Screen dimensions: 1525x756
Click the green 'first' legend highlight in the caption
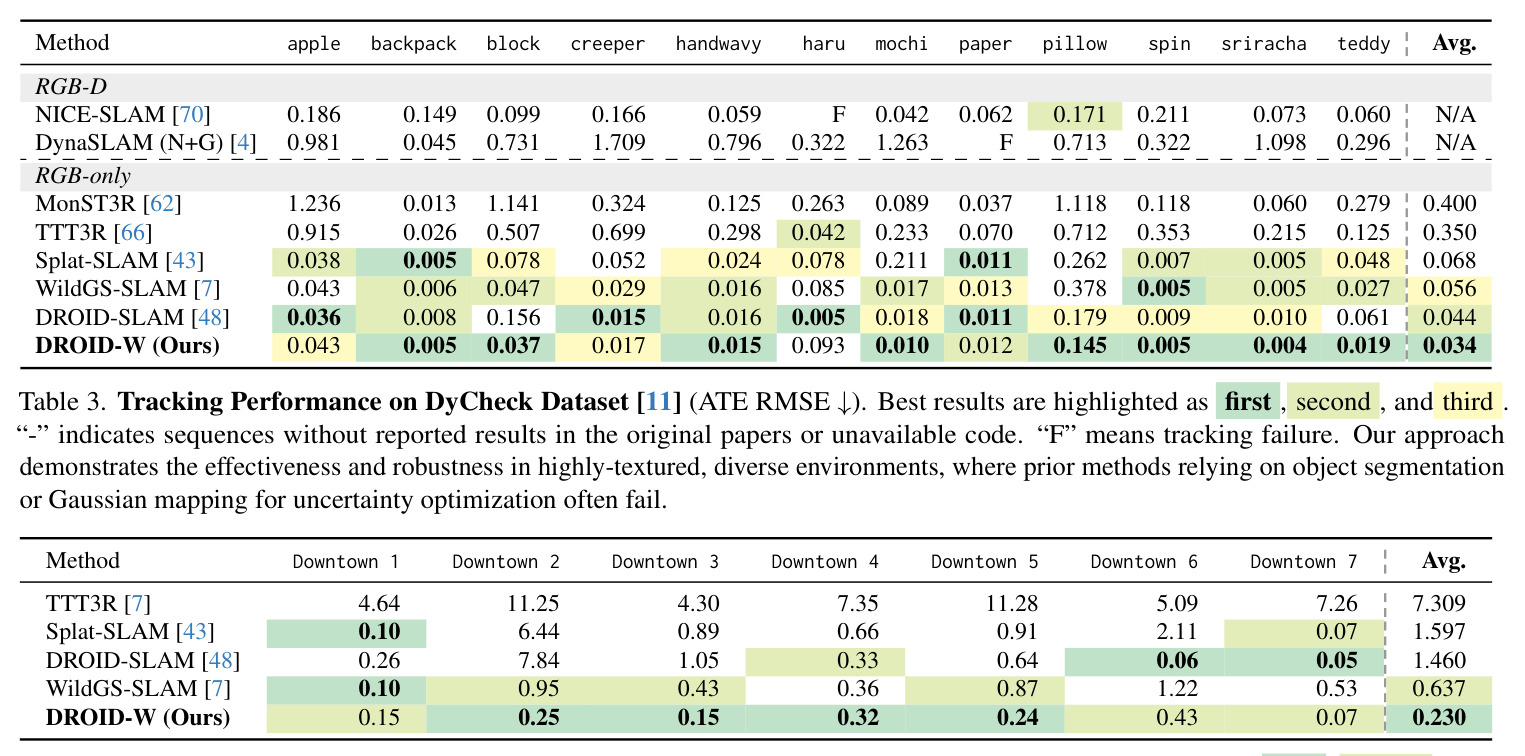(x=1247, y=404)
